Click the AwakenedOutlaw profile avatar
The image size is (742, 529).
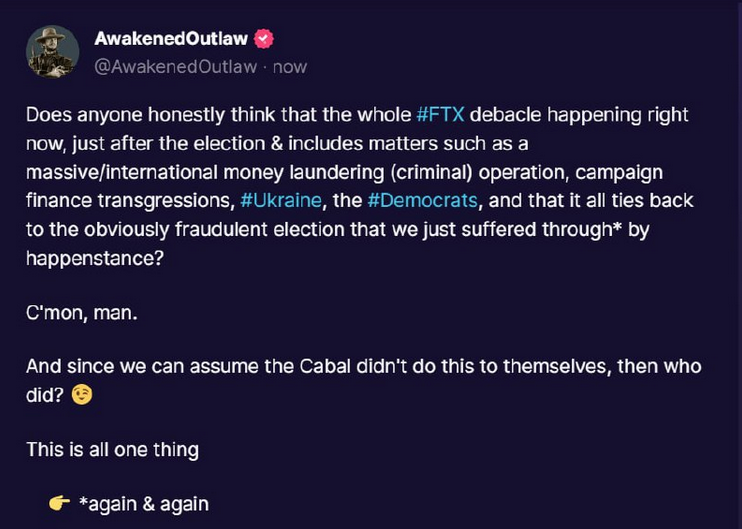pyautogui.click(x=53, y=52)
